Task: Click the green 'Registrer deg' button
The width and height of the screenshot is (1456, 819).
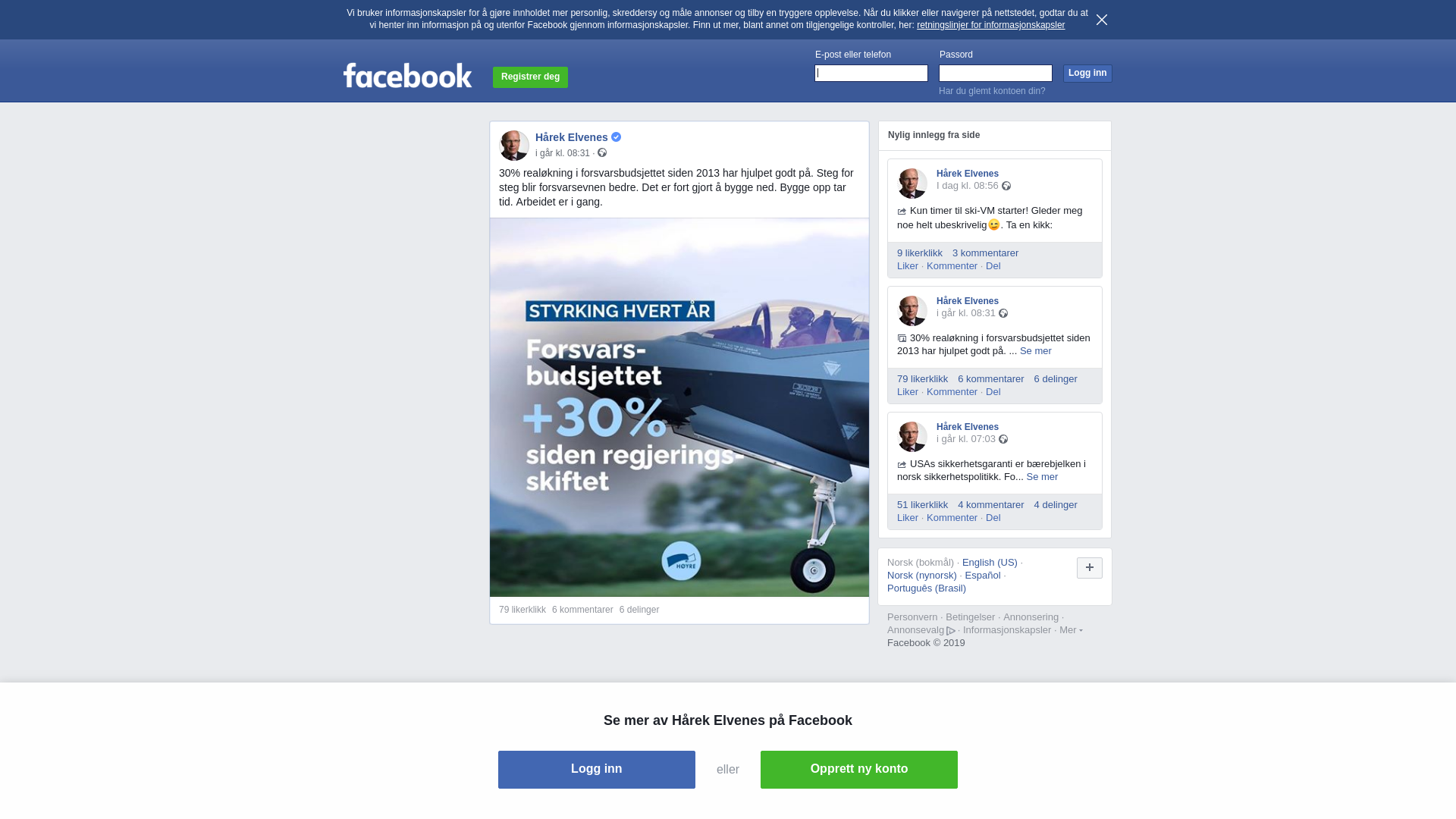Action: (x=530, y=77)
